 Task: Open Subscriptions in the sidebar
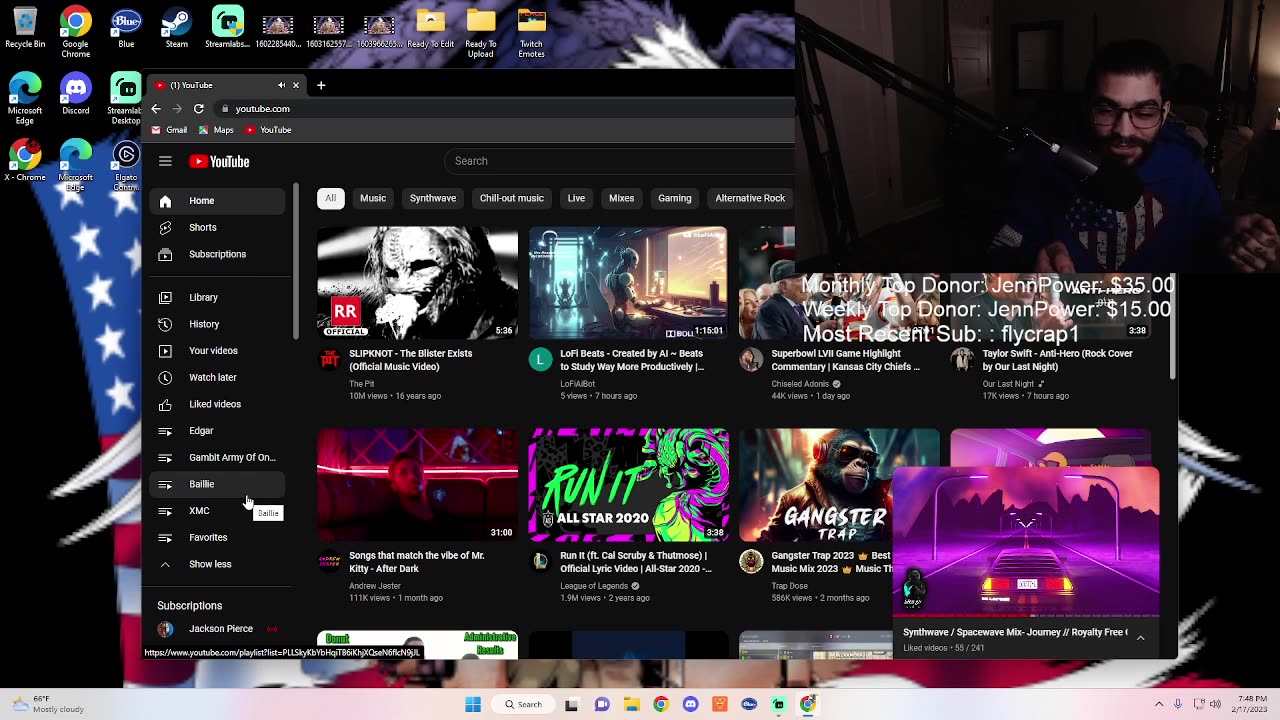[x=217, y=254]
